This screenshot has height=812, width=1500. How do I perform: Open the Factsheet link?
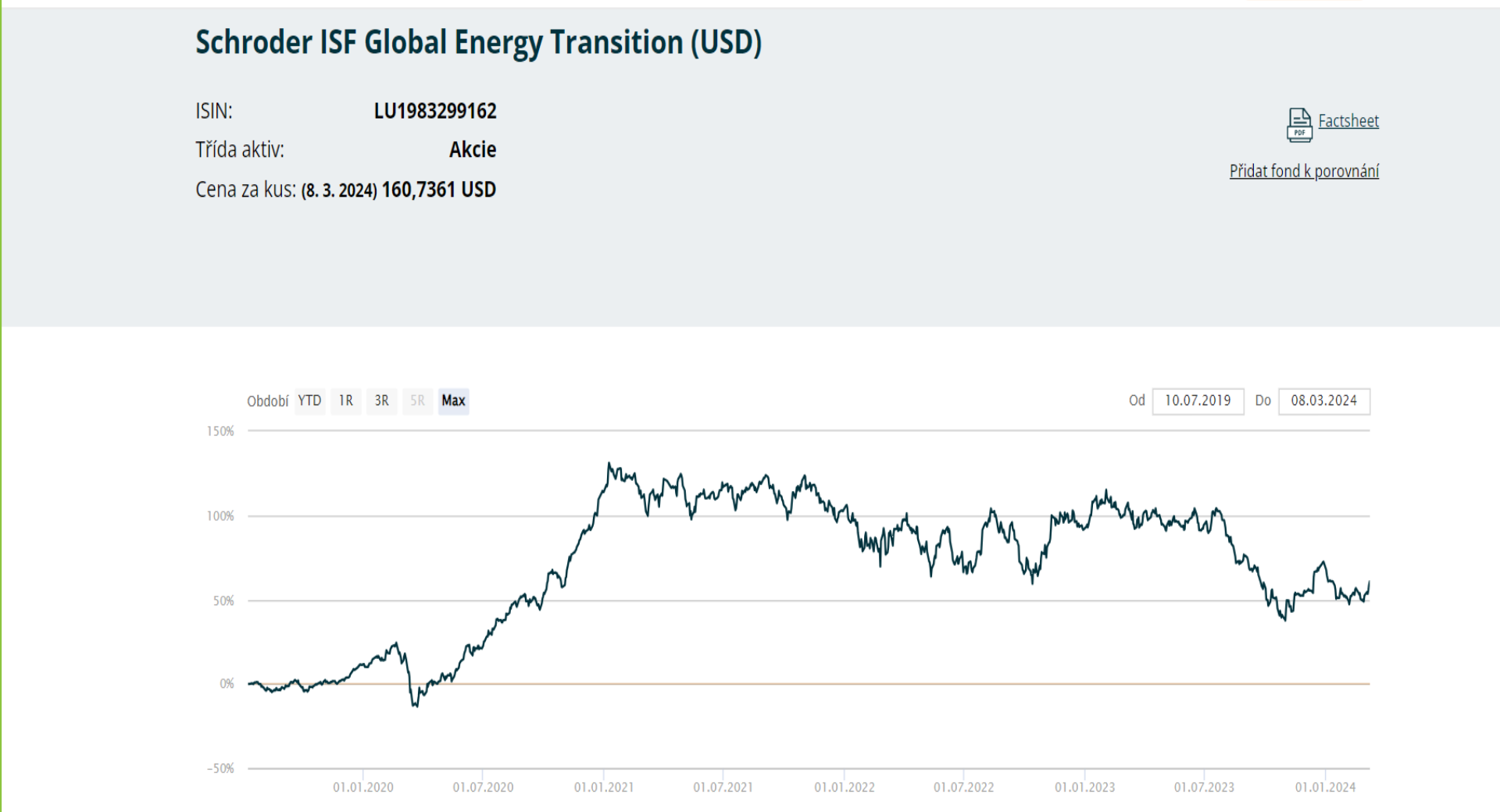pos(1348,121)
